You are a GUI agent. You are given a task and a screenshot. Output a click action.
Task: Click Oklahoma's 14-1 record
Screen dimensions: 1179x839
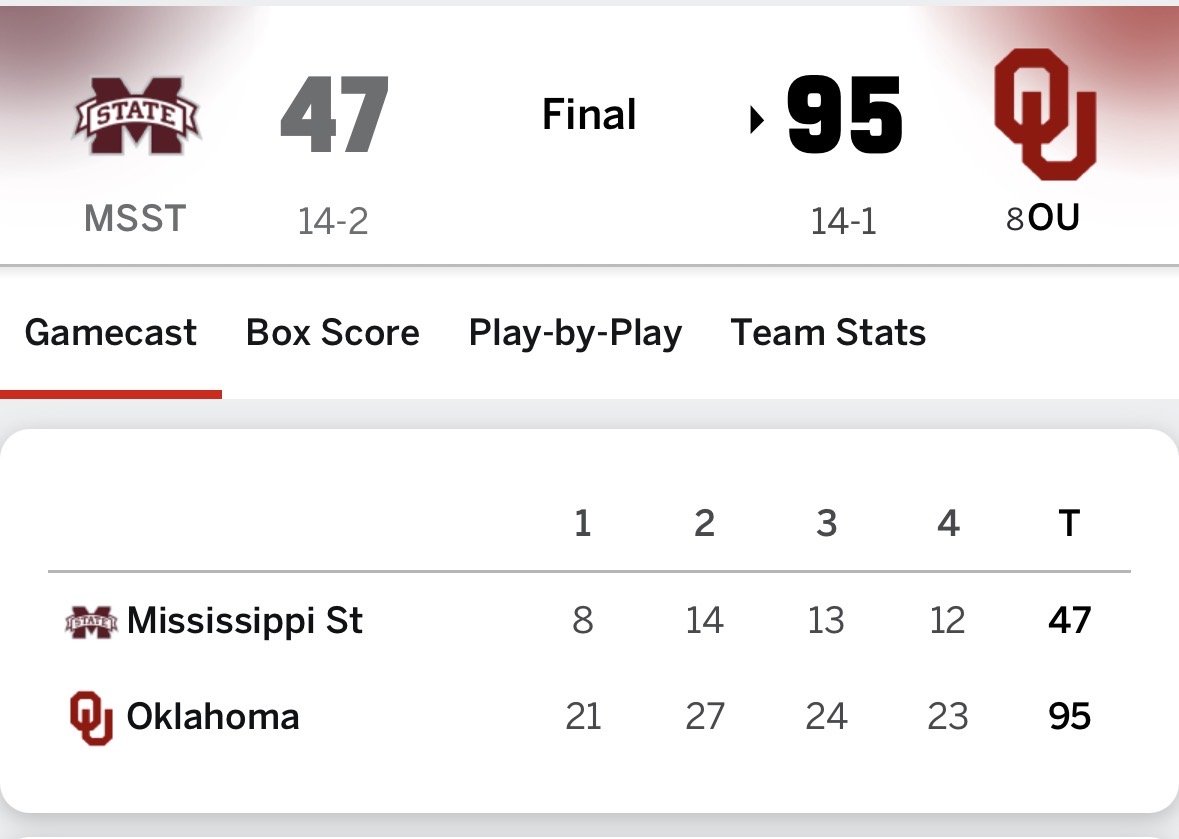click(843, 221)
